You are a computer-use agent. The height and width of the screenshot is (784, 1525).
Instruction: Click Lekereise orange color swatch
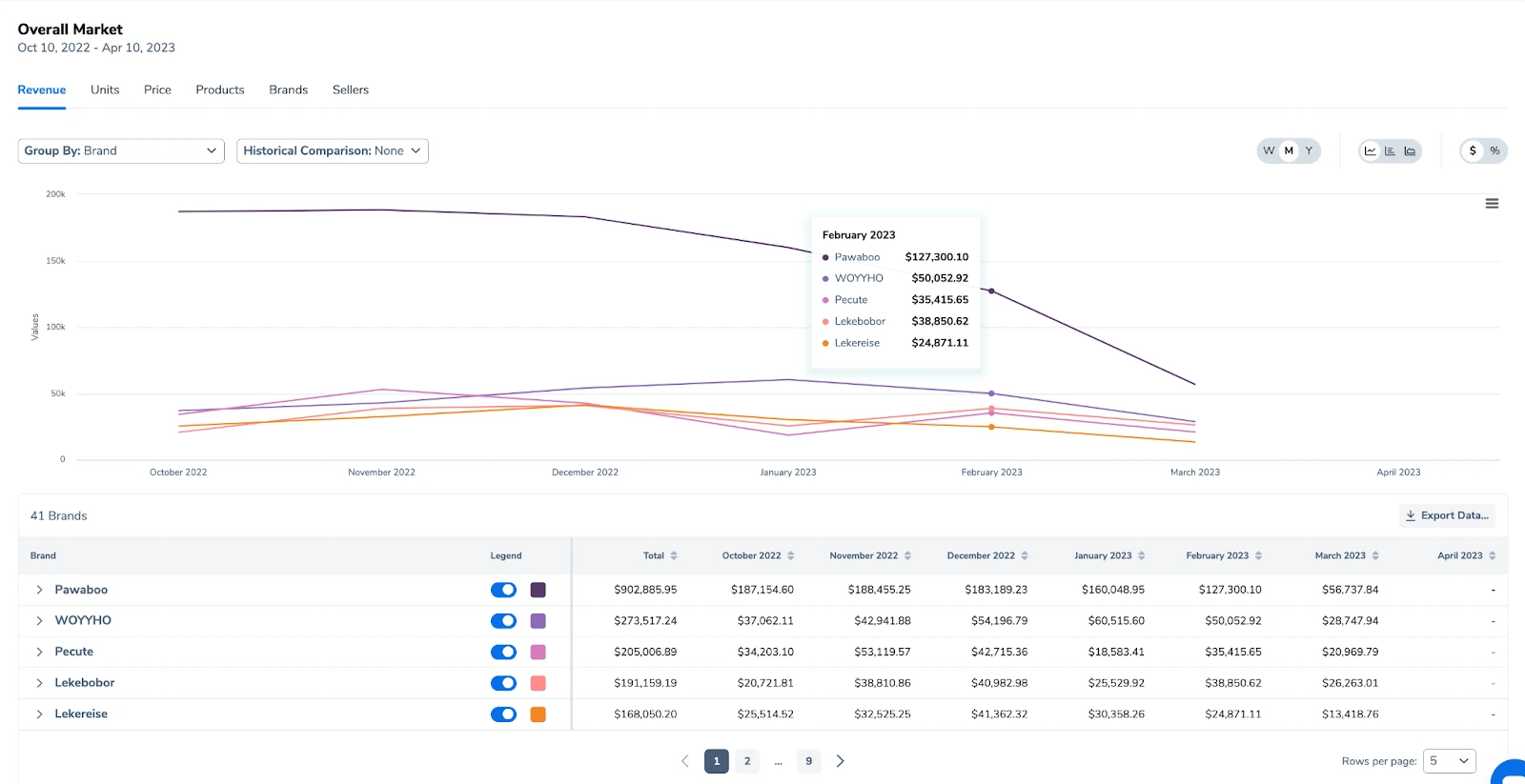tap(539, 714)
